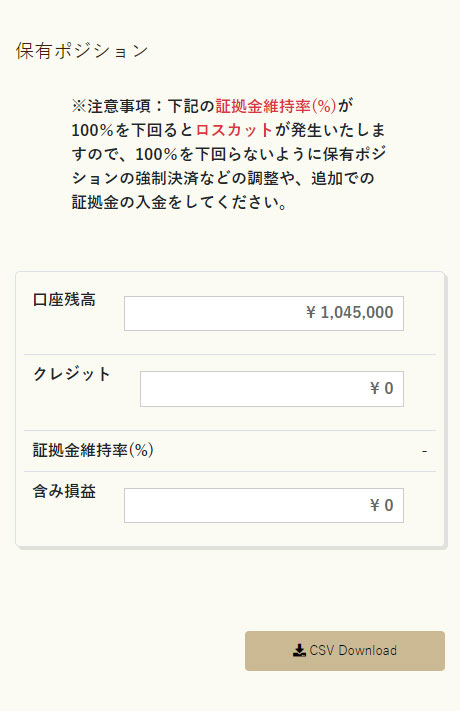Click the red ロスカット text
The height and width of the screenshot is (711, 460).
point(235,130)
